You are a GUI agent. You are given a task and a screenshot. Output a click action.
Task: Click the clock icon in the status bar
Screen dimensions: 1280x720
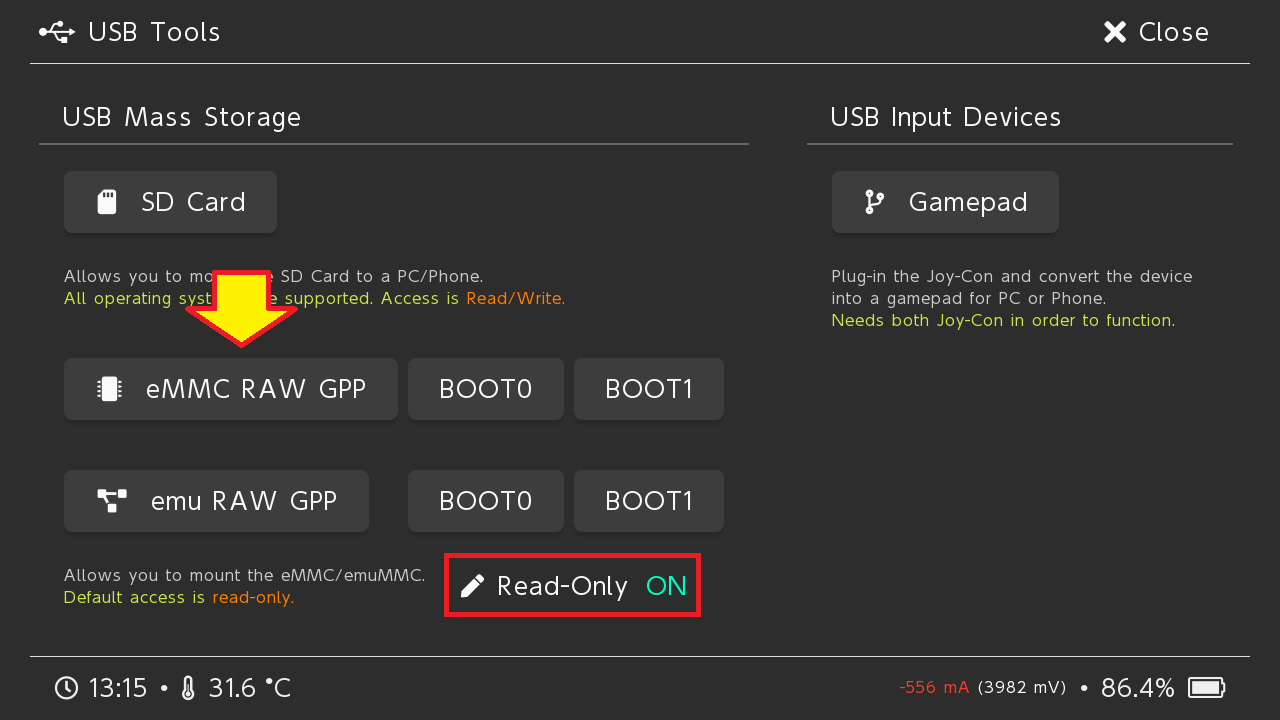[x=66, y=687]
